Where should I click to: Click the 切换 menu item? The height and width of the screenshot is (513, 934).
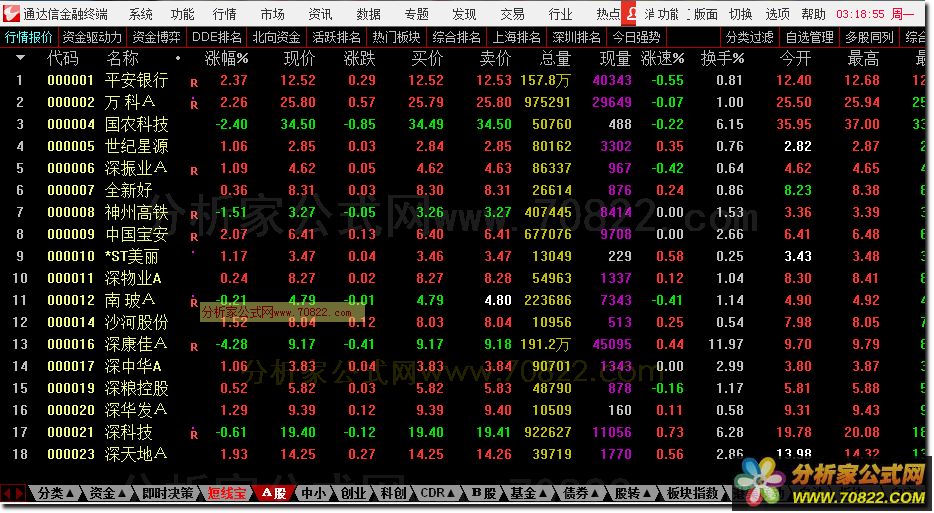pos(740,14)
